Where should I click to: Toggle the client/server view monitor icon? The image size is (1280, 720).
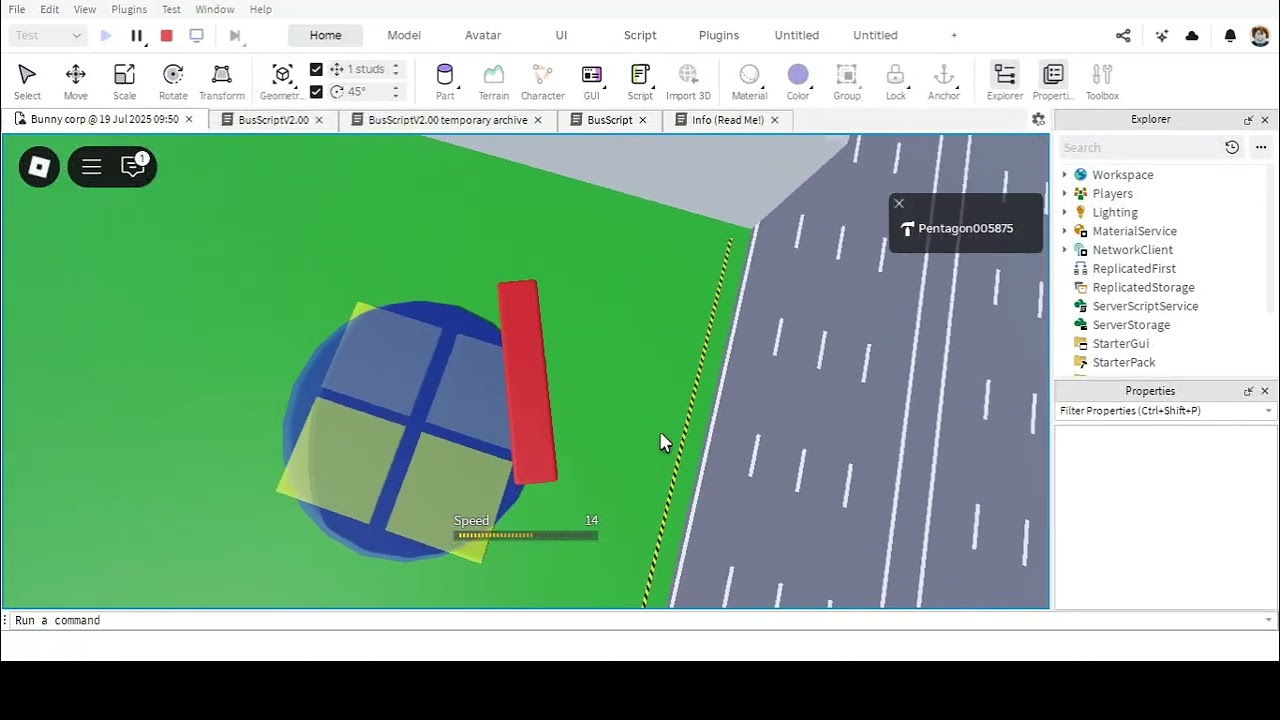197,35
